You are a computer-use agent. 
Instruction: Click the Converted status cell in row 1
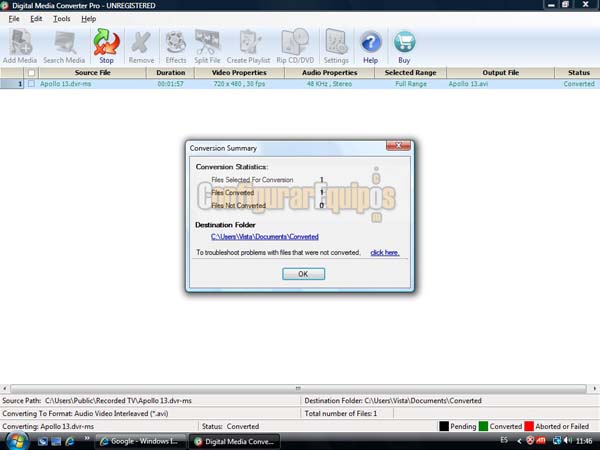(x=579, y=84)
